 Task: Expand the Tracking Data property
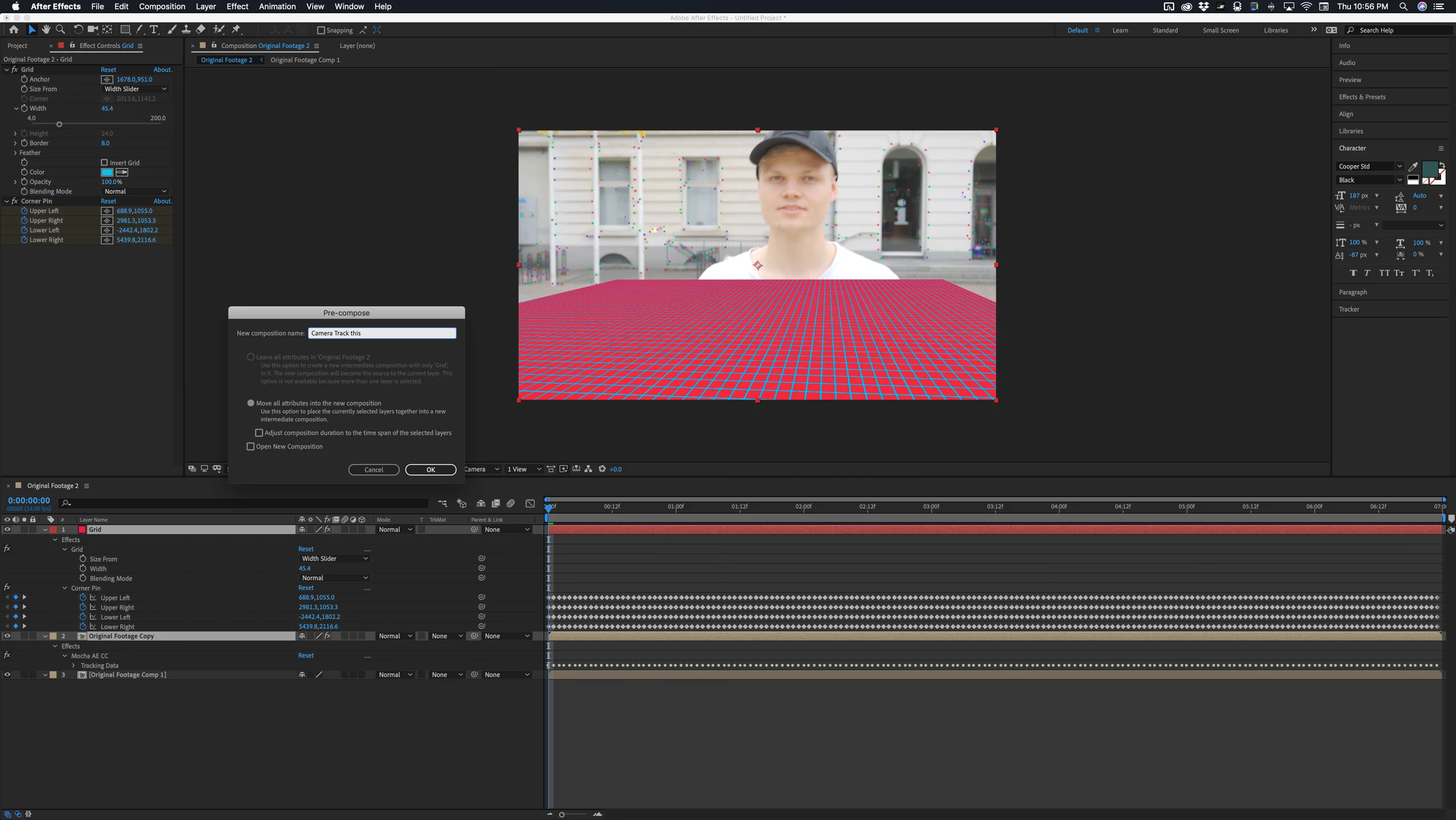(73, 665)
